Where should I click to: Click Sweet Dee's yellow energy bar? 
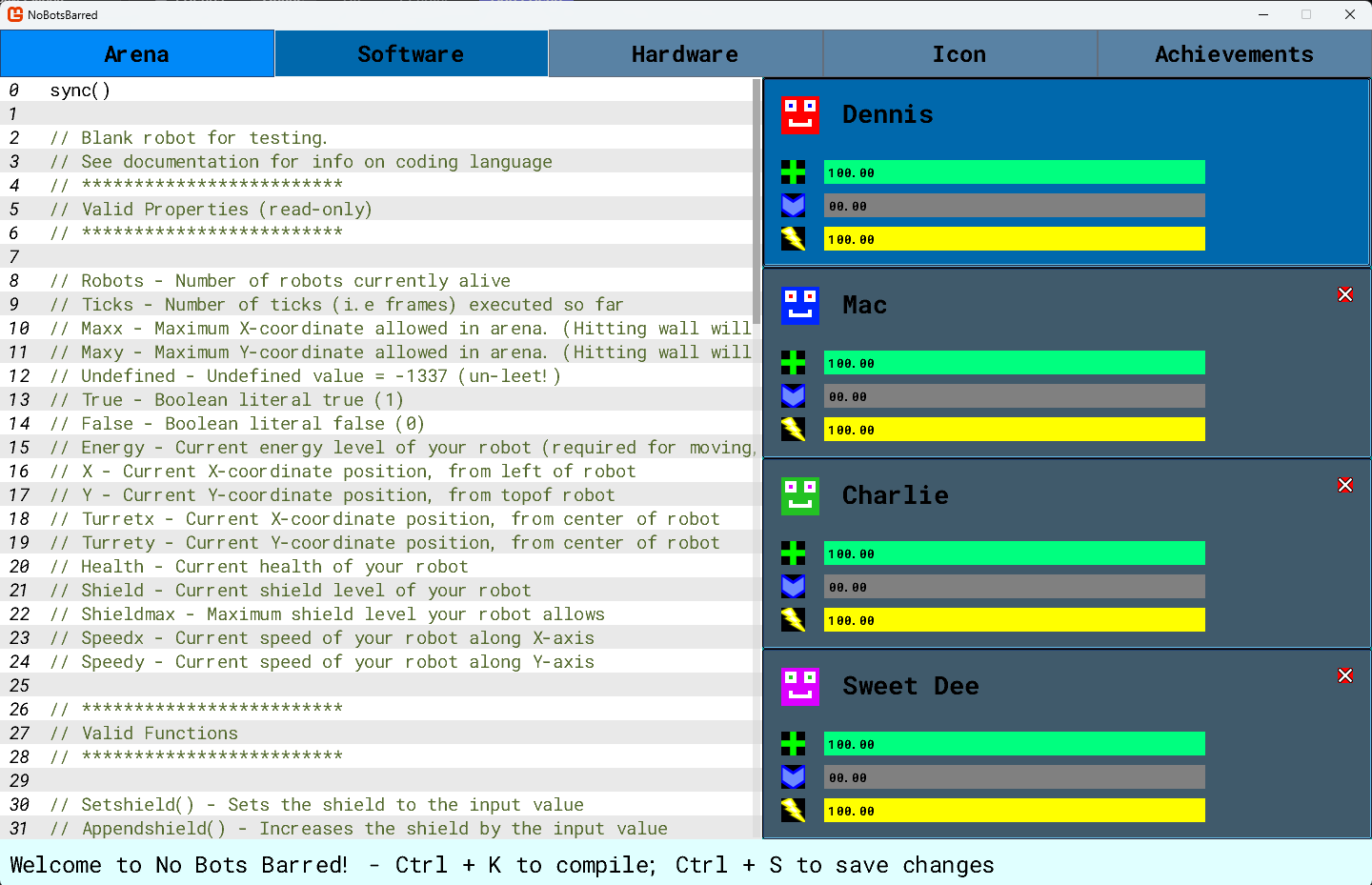click(1015, 811)
